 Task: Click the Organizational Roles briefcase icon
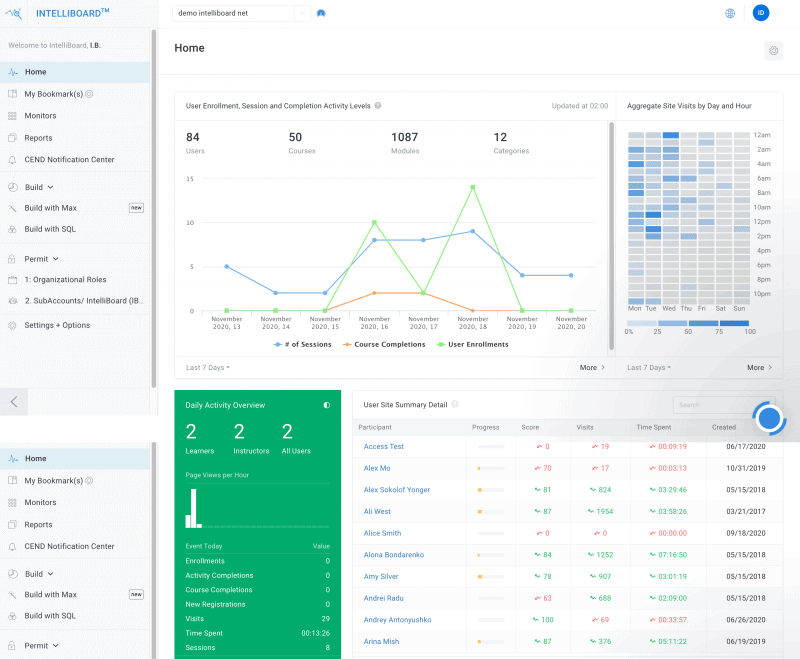click(12, 280)
